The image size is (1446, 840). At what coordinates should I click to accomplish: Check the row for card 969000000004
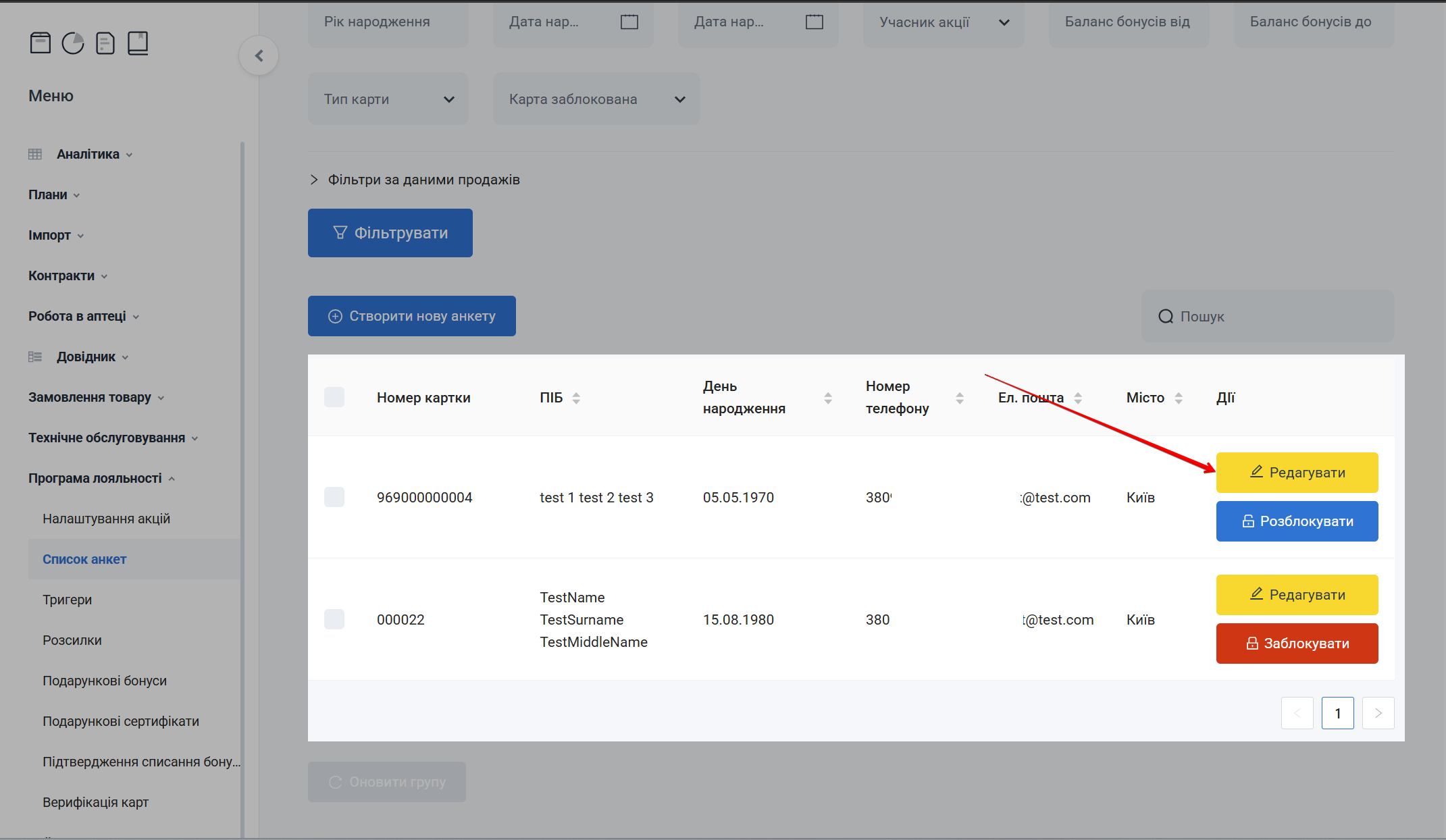334,497
